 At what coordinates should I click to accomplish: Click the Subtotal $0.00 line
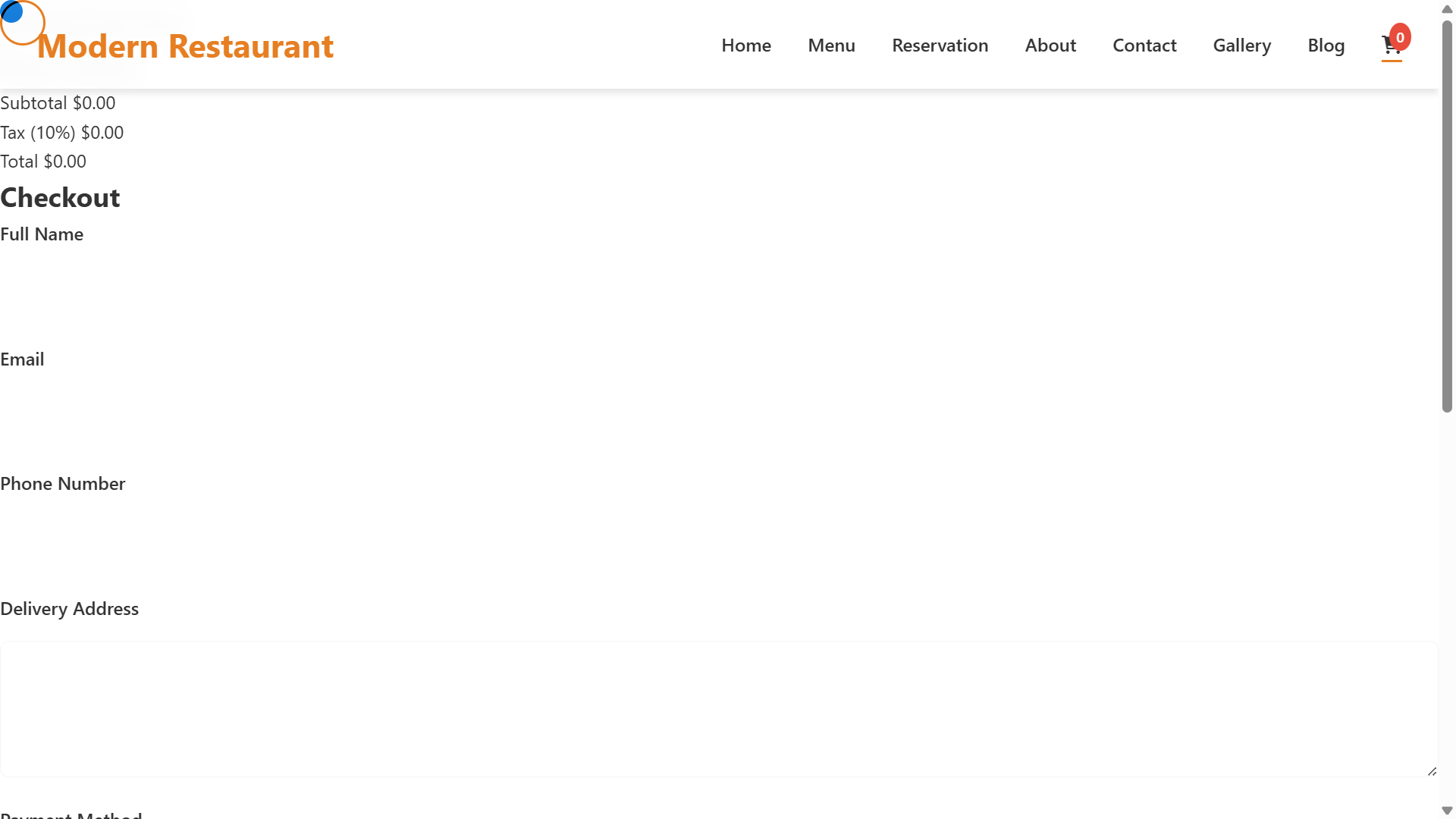pos(58,103)
